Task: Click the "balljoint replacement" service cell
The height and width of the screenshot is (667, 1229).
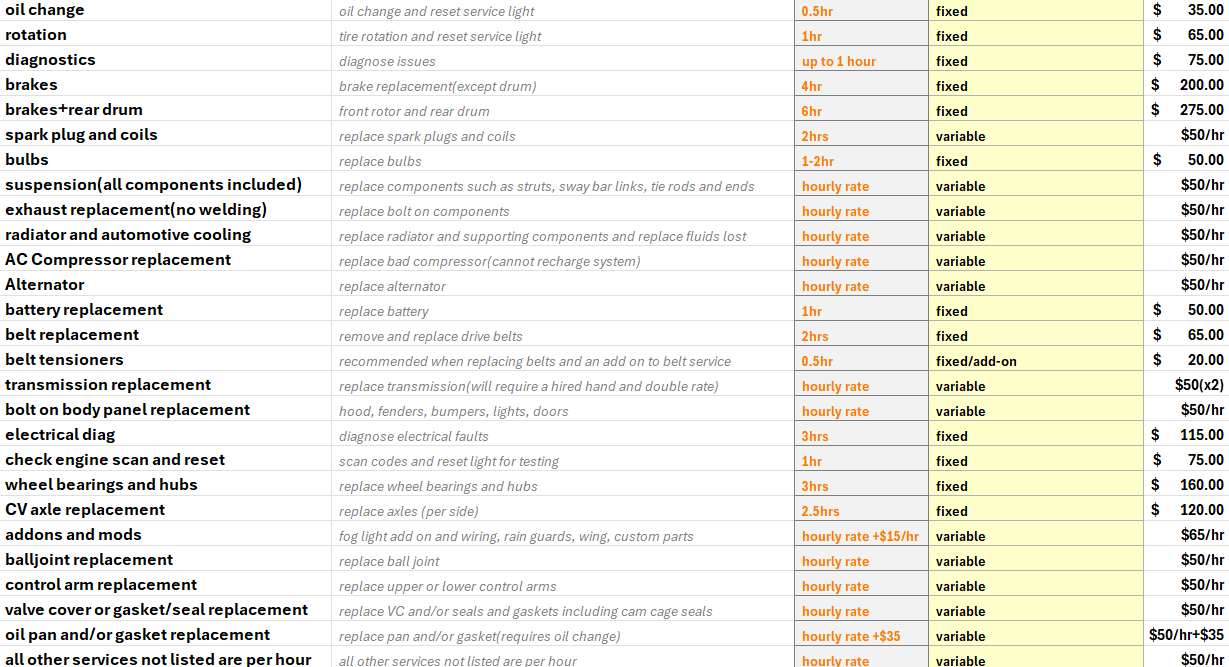Action: (x=165, y=559)
